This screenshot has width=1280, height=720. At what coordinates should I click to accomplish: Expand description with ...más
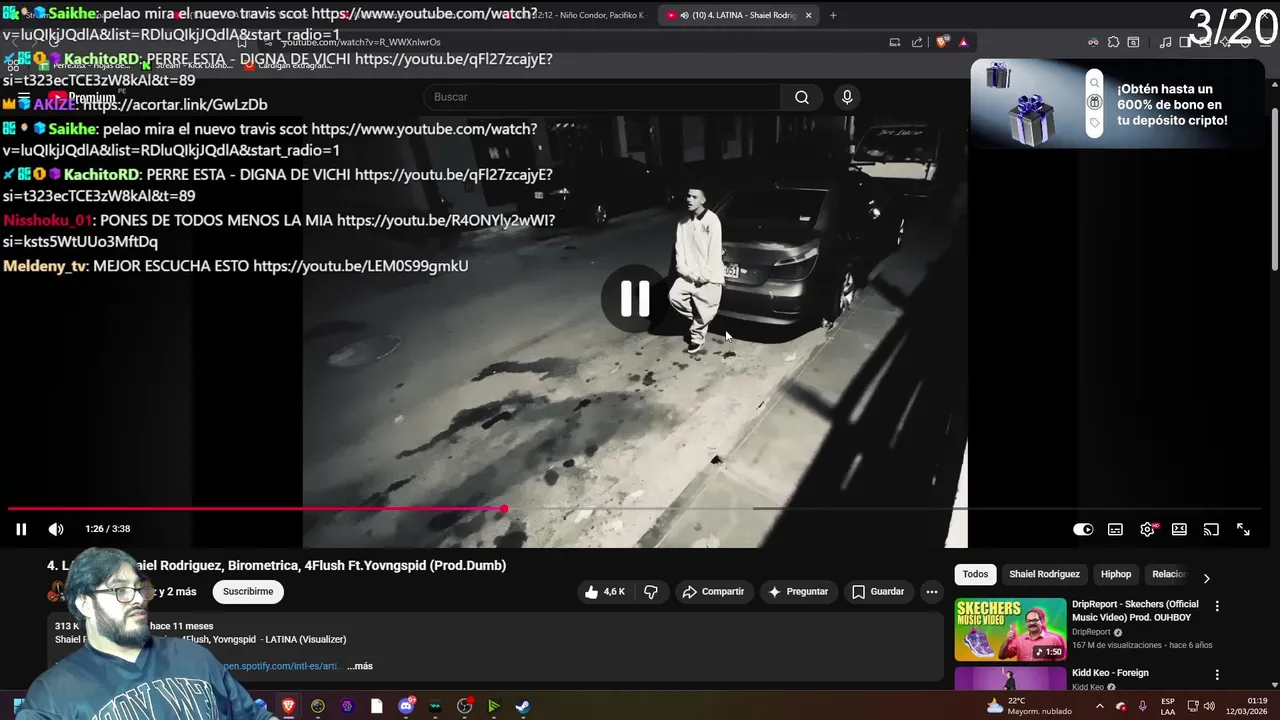point(360,666)
